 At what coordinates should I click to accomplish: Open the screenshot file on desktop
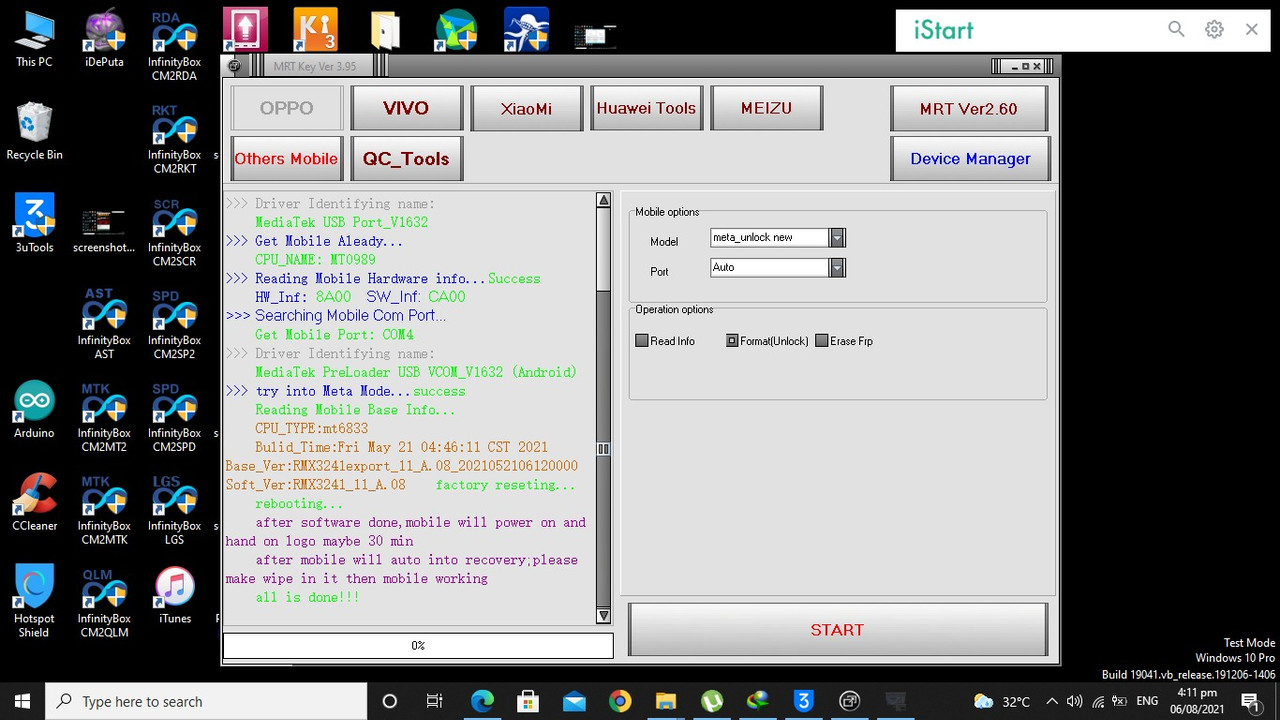tap(104, 230)
